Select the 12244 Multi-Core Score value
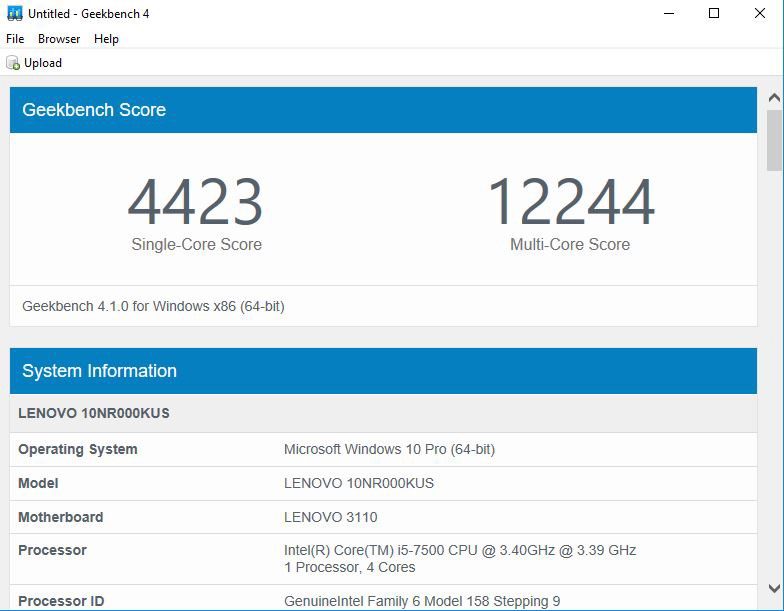The width and height of the screenshot is (784, 611). (570, 202)
